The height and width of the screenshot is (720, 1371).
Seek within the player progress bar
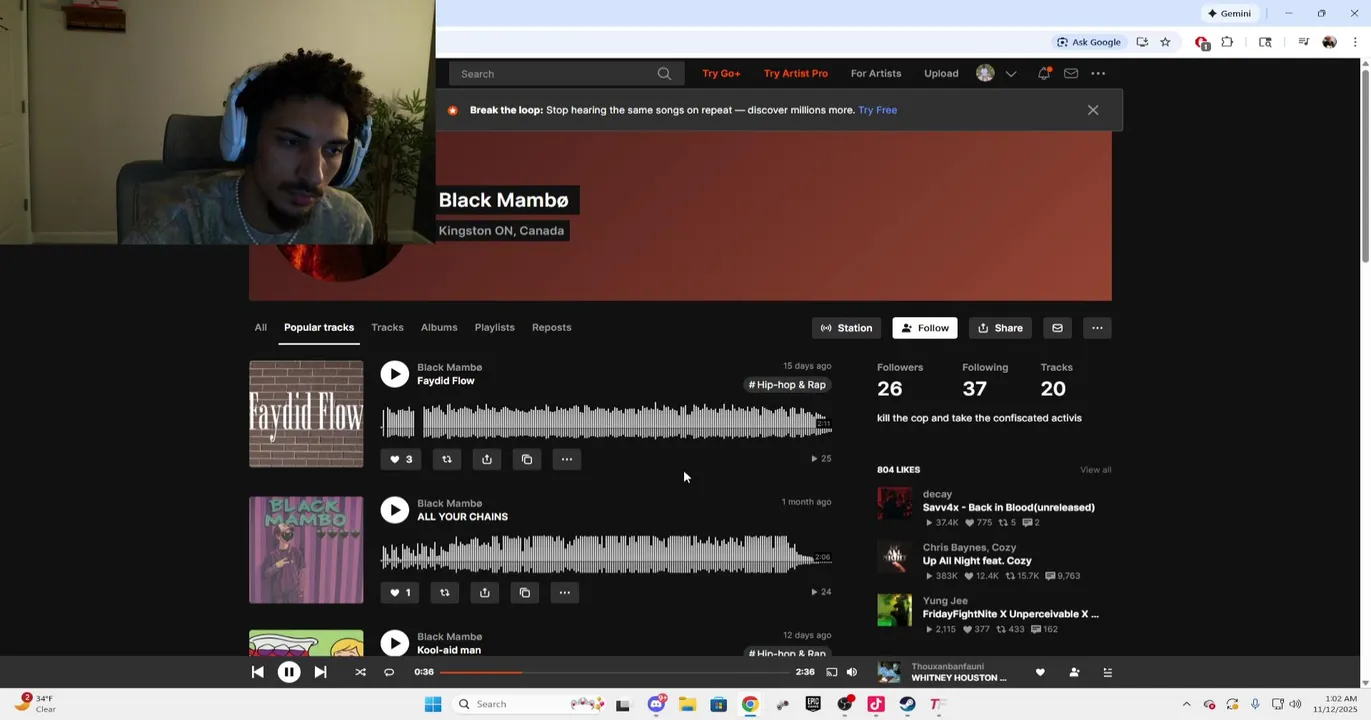pos(614,672)
